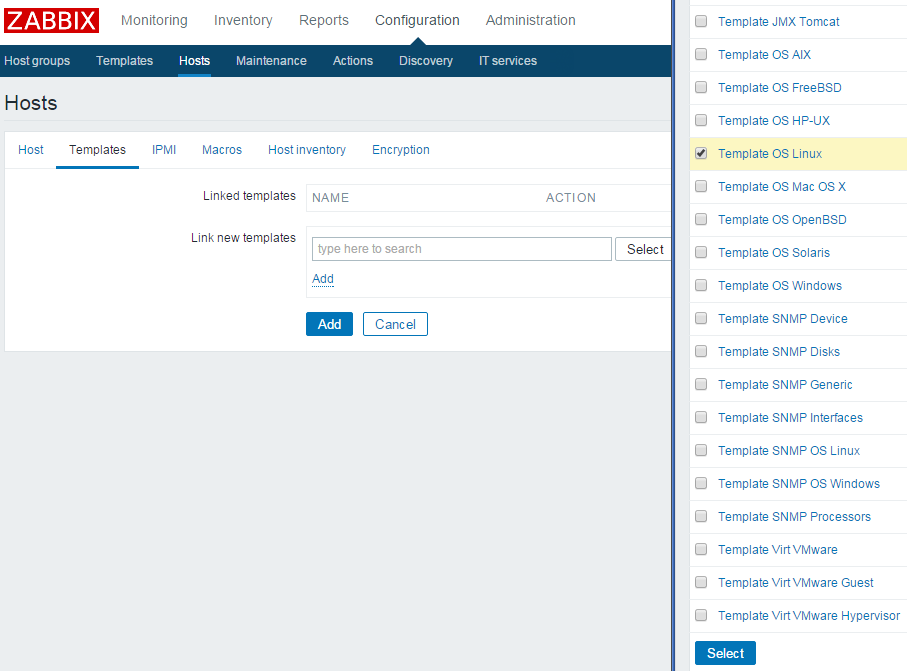The height and width of the screenshot is (671, 907).
Task: Focus the template search field
Action: click(462, 249)
